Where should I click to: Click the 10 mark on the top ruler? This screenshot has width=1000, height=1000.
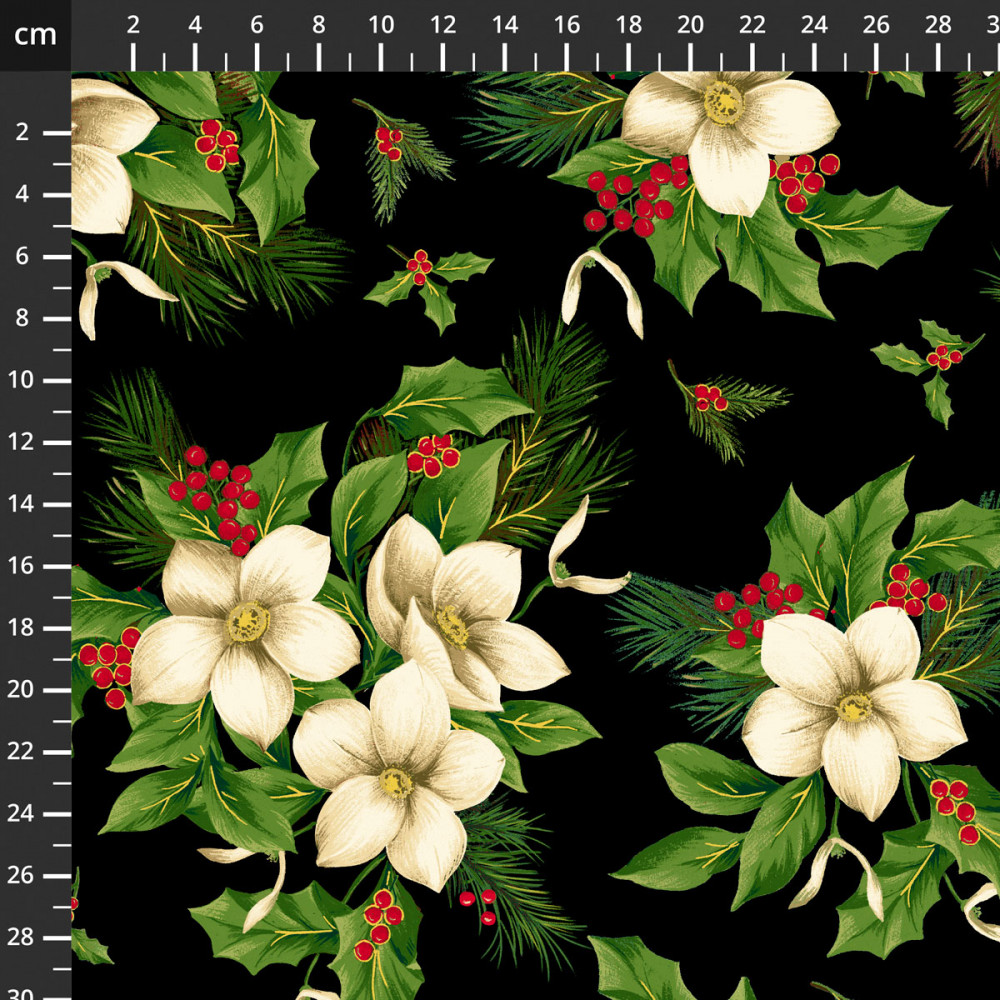381,26
